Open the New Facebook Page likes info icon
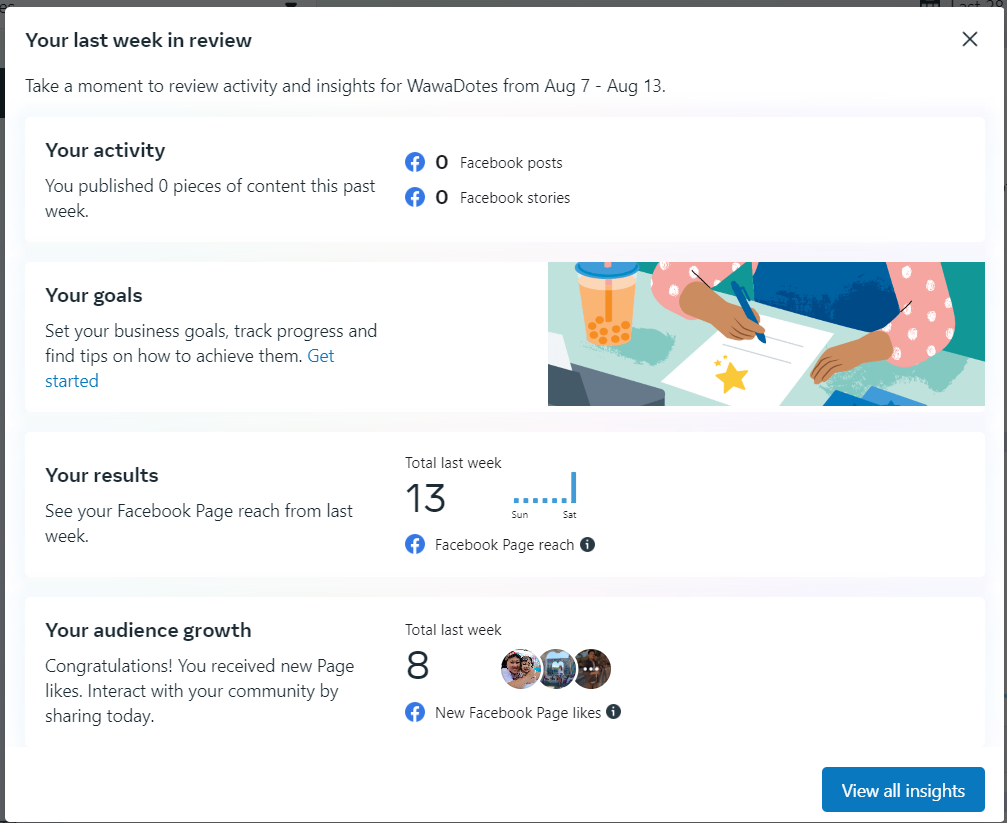This screenshot has width=1007, height=823. [x=614, y=712]
